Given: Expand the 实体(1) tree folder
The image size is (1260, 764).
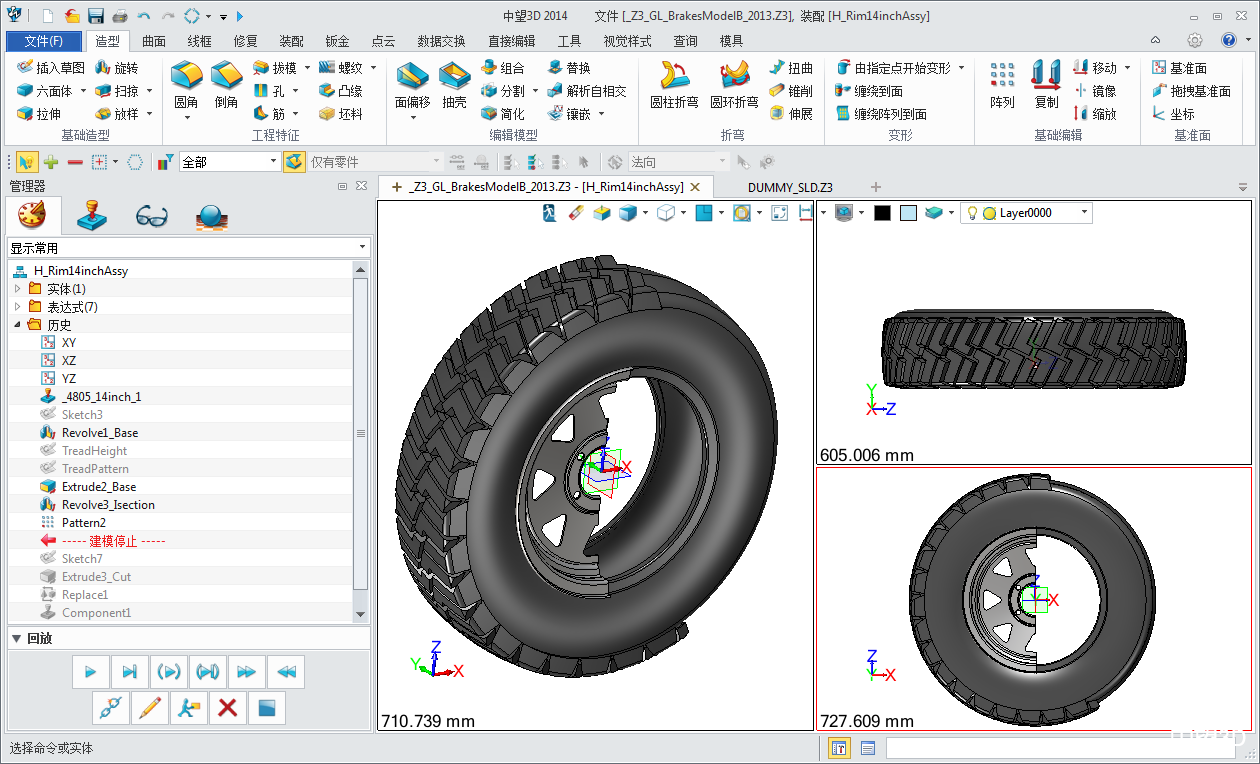Looking at the screenshot, I should point(17,289).
